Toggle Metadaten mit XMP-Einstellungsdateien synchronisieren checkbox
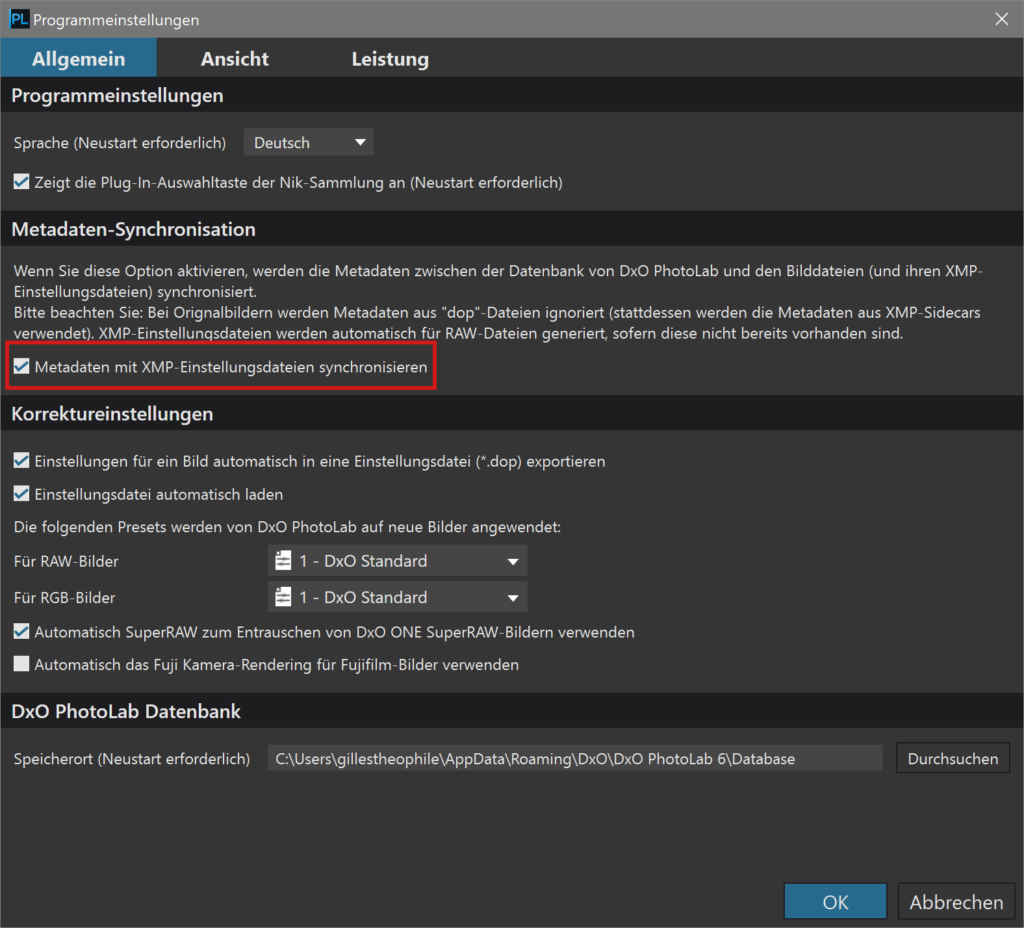1024x928 pixels. (22, 366)
